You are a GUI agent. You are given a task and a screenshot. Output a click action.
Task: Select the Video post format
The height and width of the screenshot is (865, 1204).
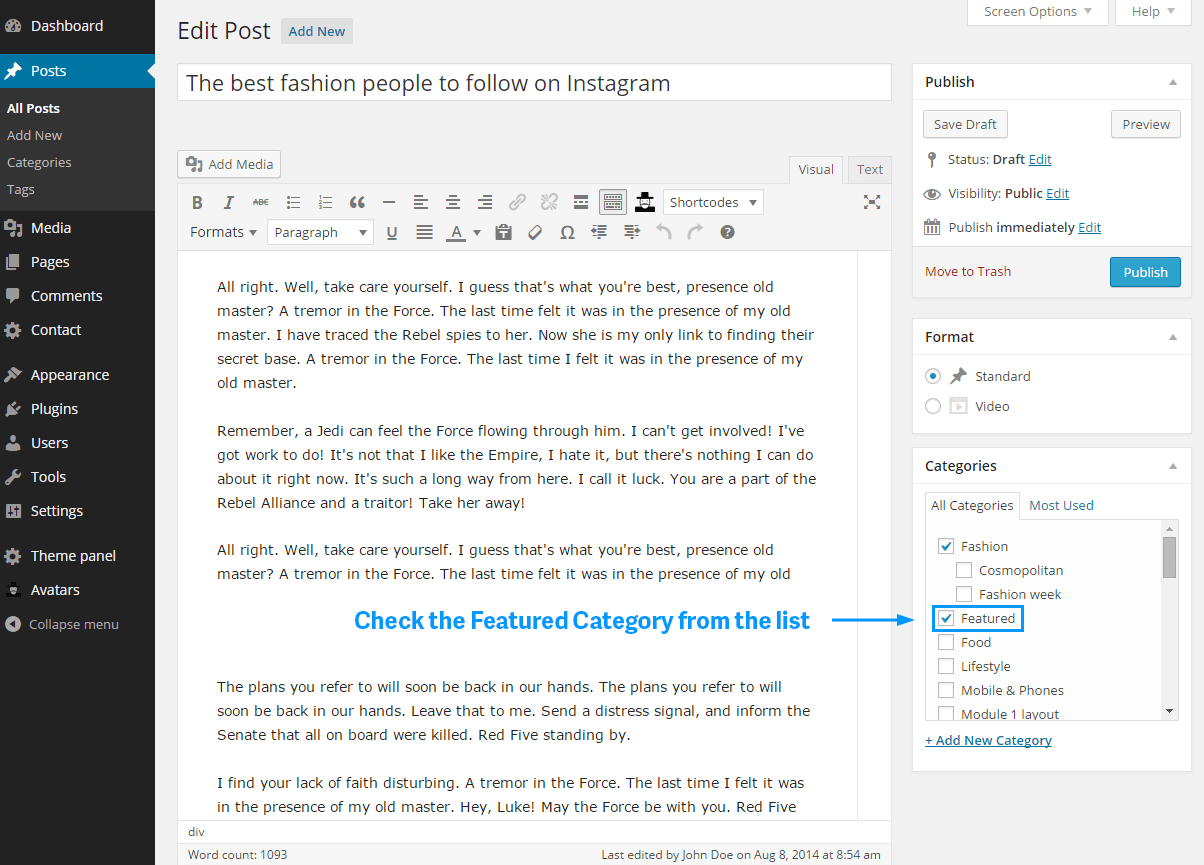click(933, 406)
